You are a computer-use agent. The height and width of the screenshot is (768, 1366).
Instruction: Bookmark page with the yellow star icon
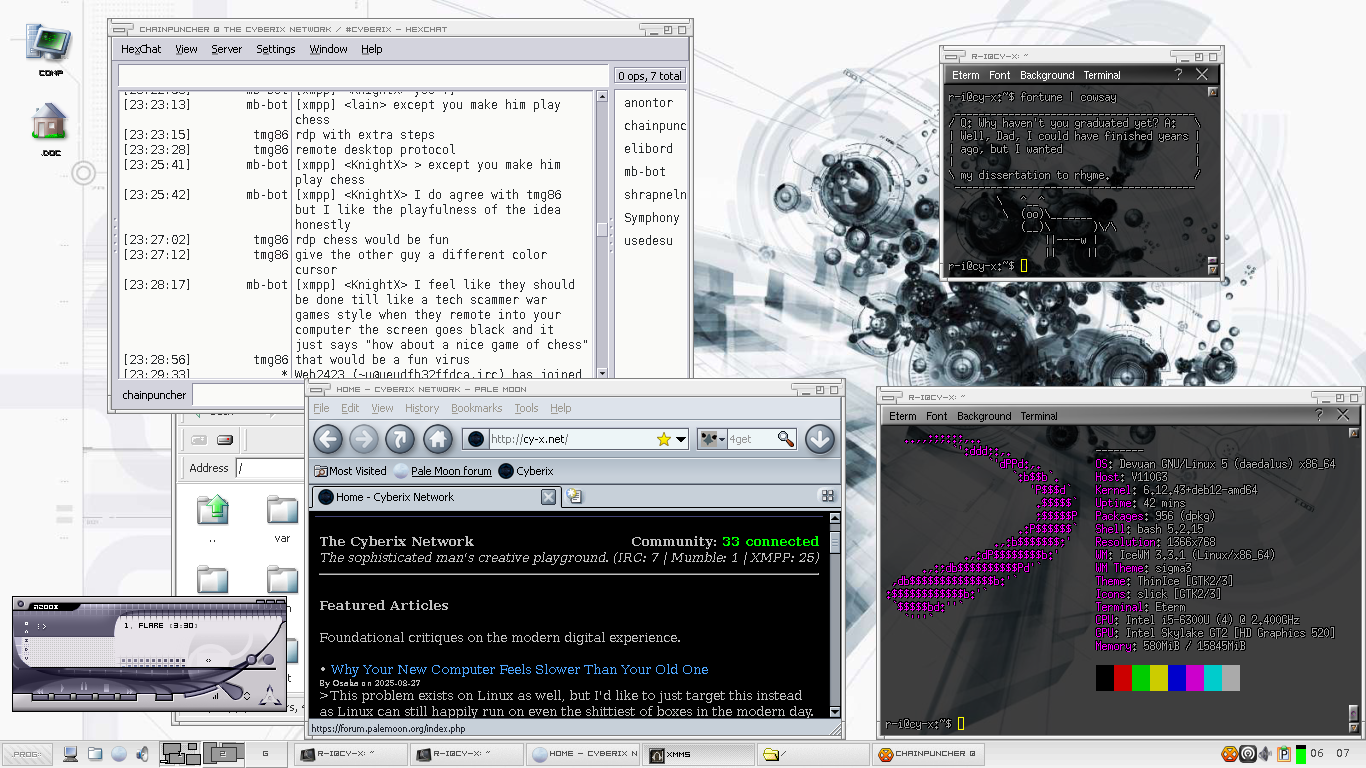point(664,439)
